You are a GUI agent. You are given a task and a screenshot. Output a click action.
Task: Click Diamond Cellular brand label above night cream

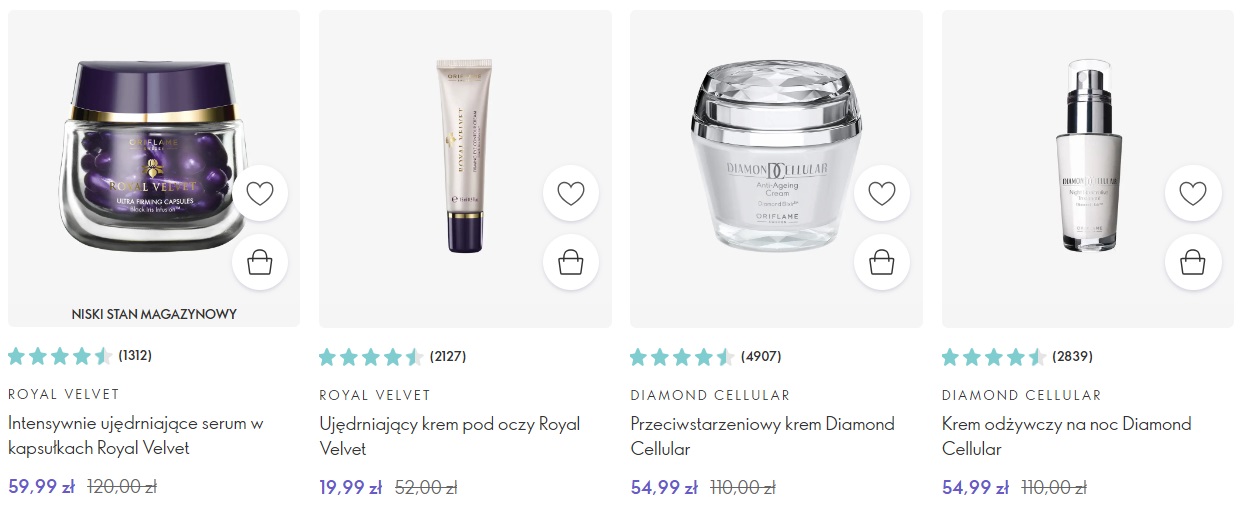coord(1021,395)
